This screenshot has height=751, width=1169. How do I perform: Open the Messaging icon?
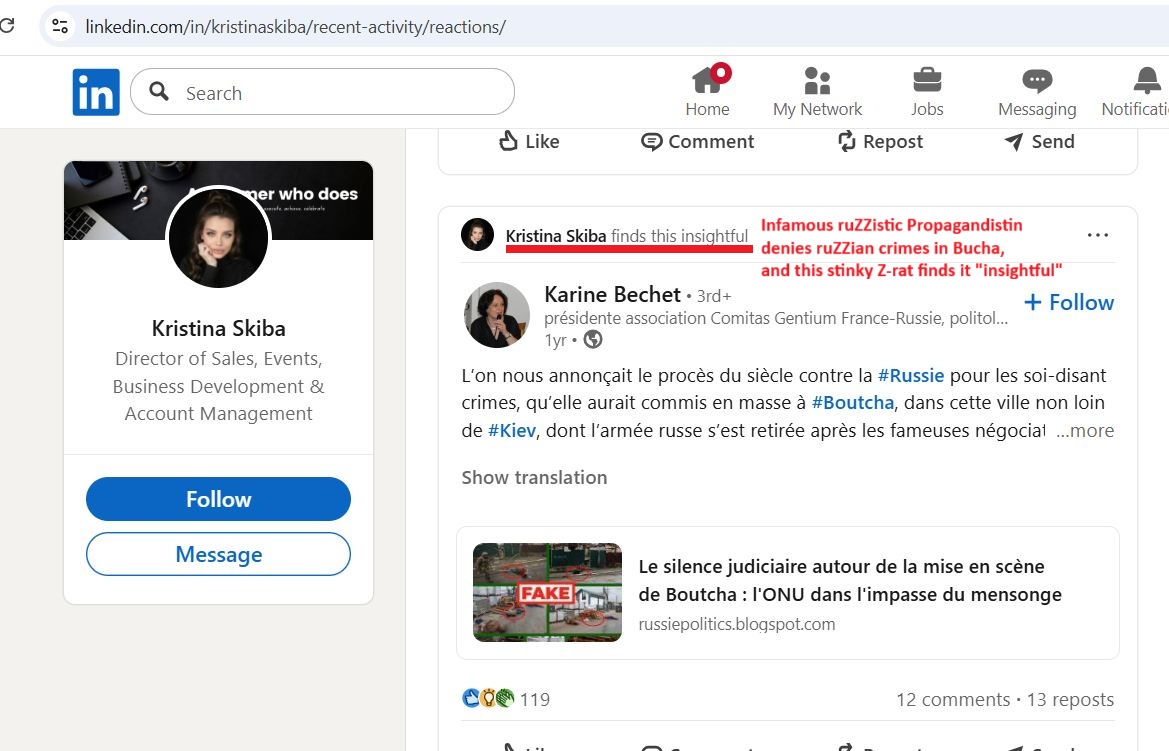1037,80
